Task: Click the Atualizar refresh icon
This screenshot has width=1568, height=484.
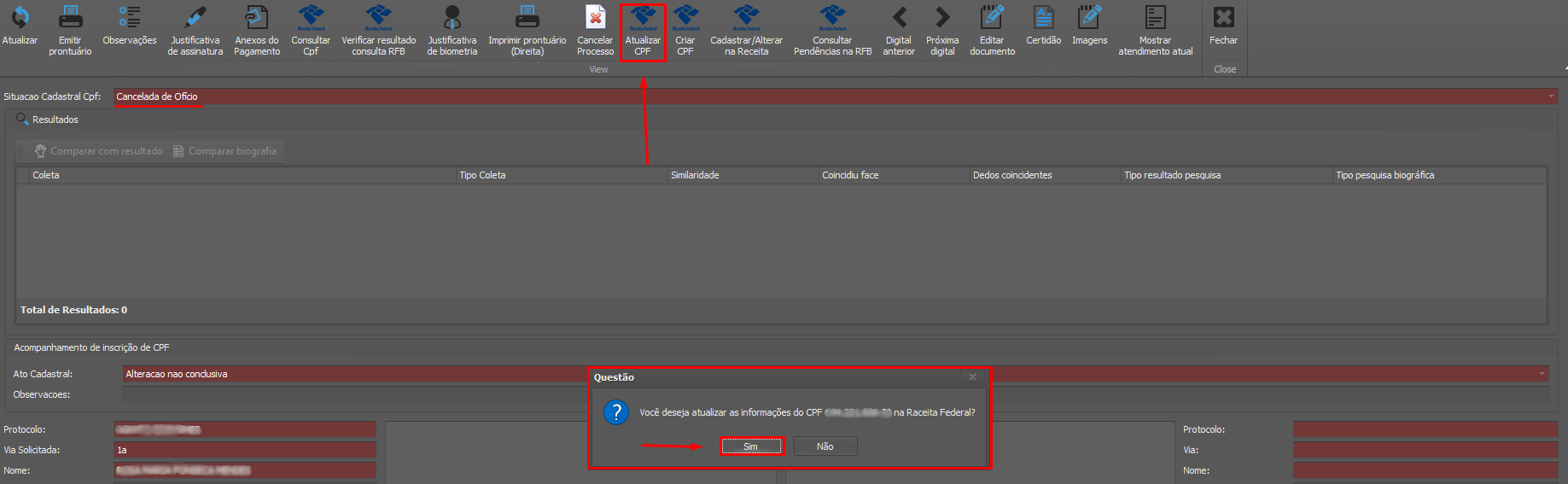Action: point(20,17)
